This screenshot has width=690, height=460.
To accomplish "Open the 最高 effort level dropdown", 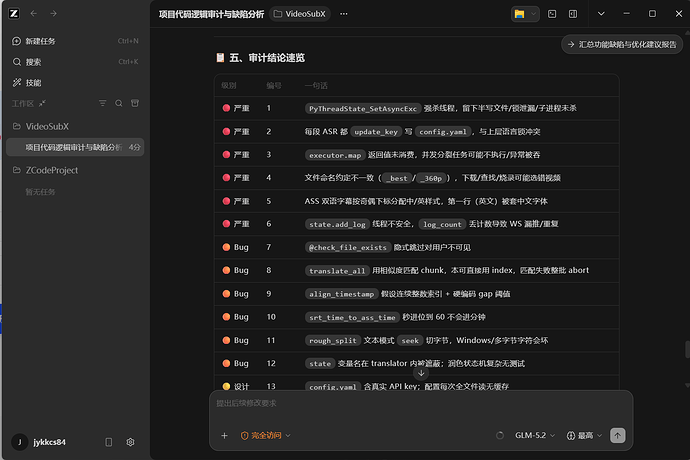I will 584,435.
